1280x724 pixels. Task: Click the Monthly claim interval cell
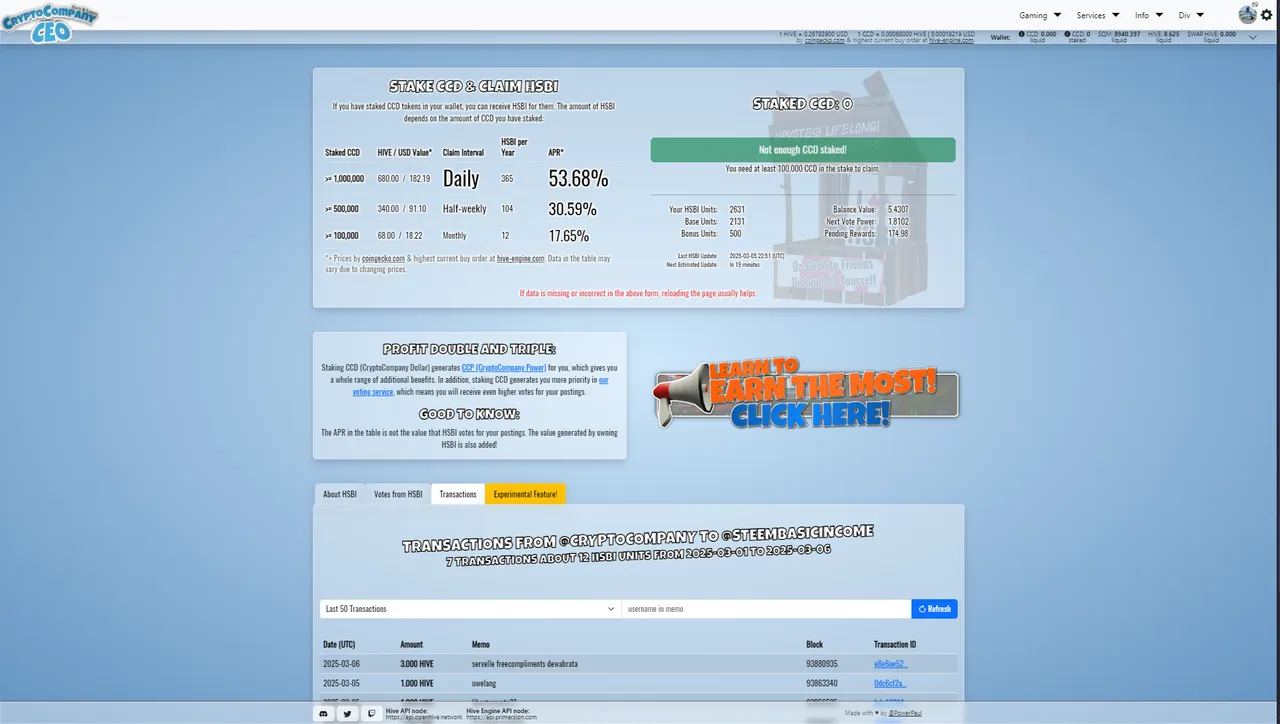point(455,236)
